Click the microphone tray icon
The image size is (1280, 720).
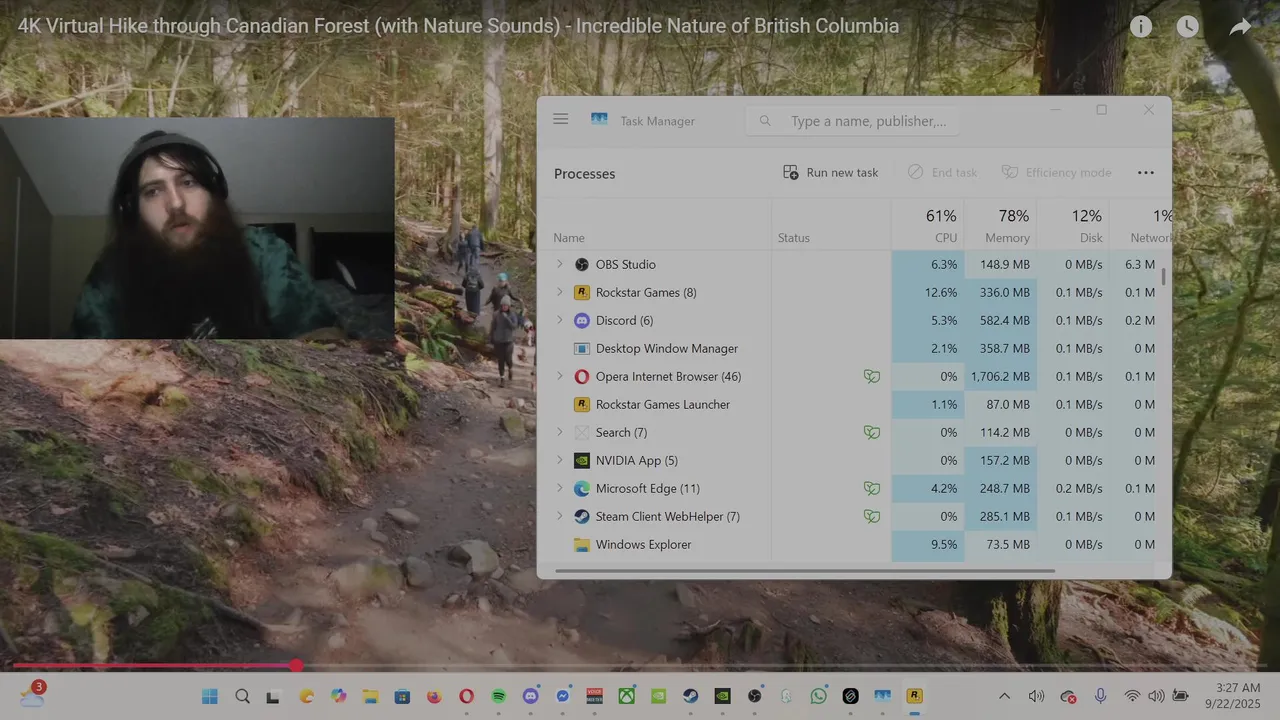pyautogui.click(x=1100, y=696)
